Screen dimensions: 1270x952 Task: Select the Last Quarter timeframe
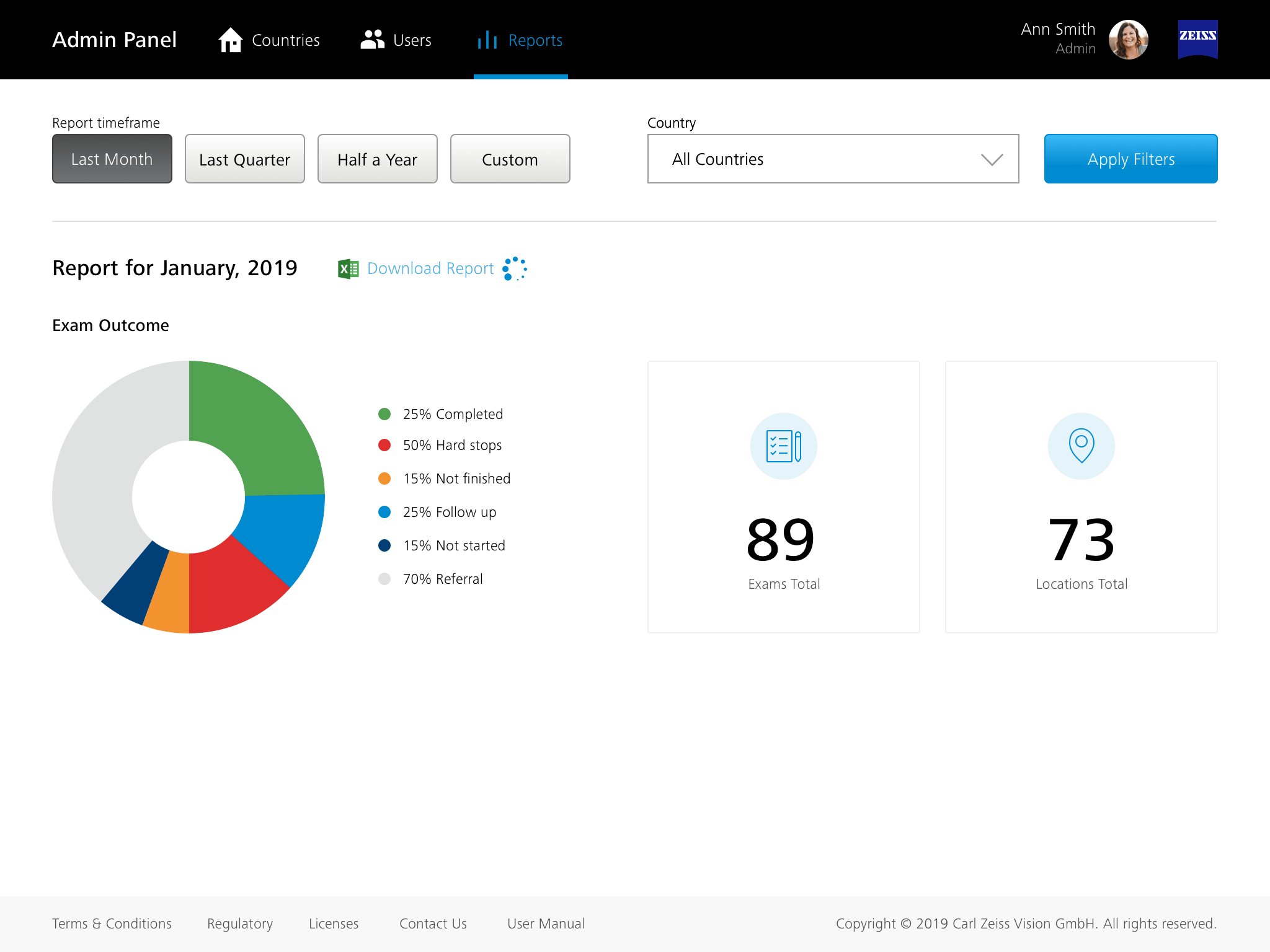245,159
